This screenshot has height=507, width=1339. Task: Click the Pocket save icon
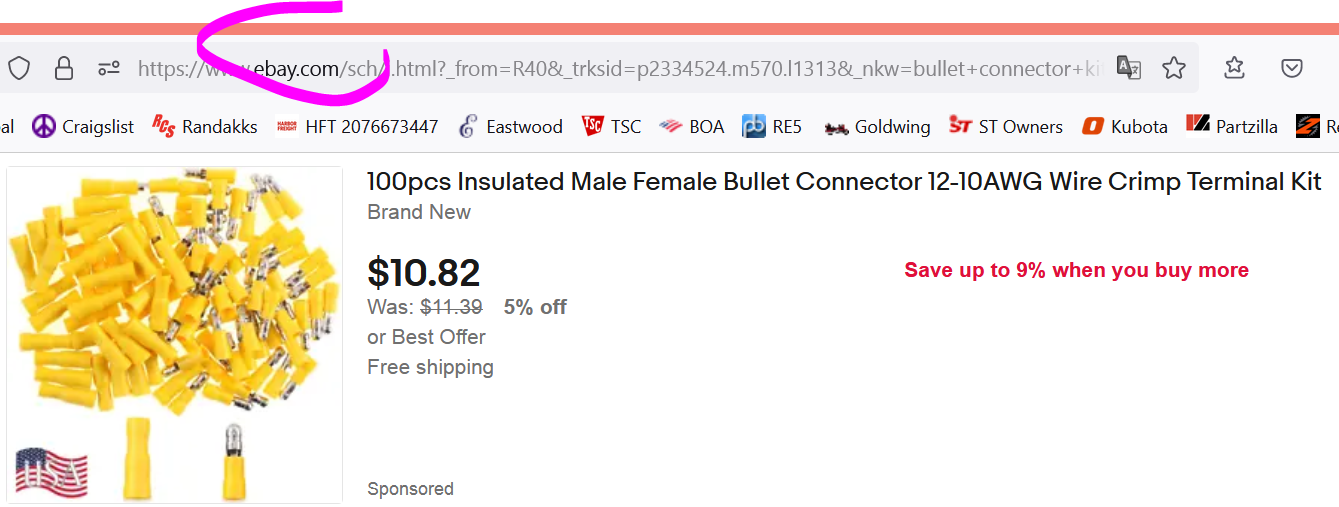[x=1292, y=68]
